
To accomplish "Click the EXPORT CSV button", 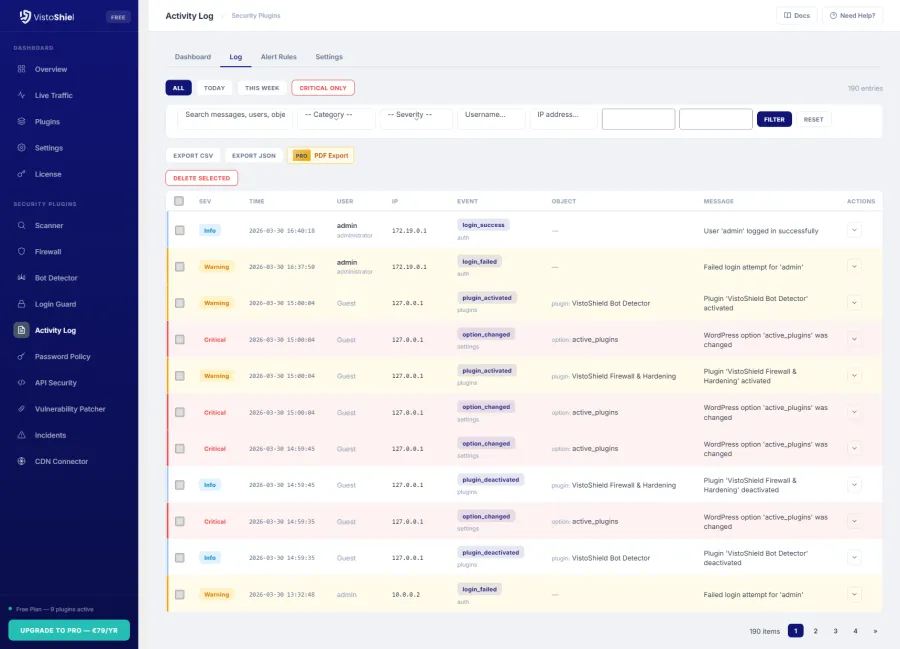I will 191,155.
